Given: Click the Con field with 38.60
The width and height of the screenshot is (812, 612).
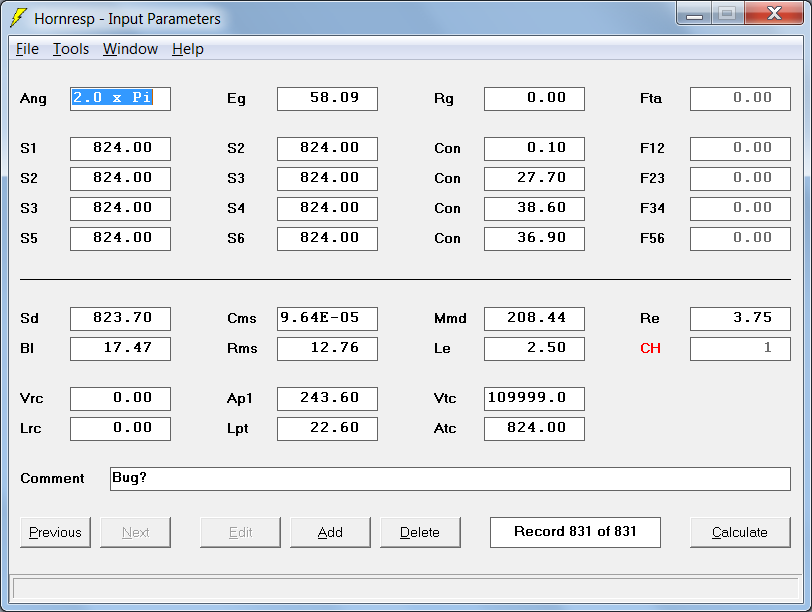Looking at the screenshot, I should click(x=534, y=209).
